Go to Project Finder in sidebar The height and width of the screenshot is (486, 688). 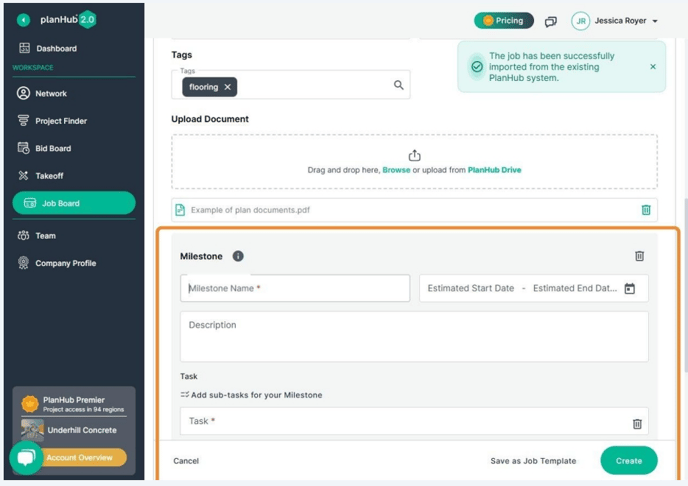tap(60, 121)
